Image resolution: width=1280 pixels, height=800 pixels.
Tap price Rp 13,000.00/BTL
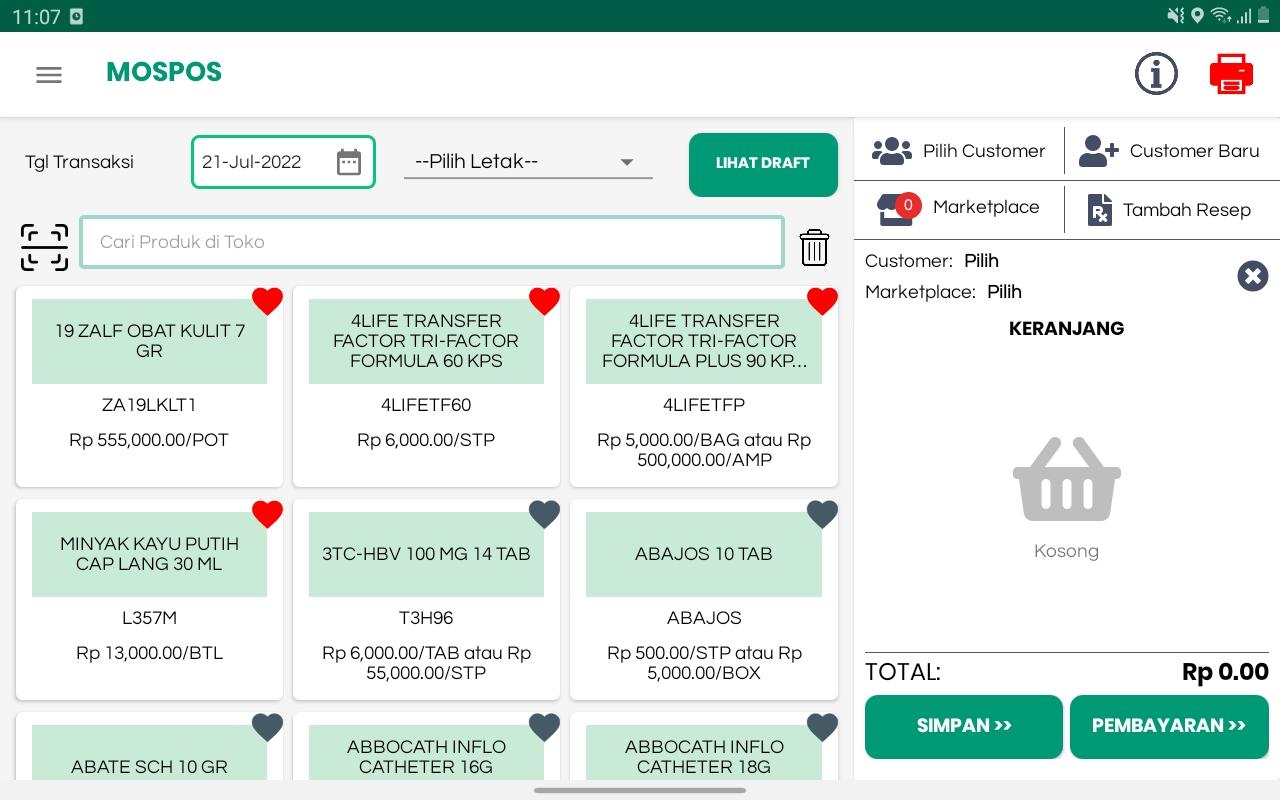[150, 653]
